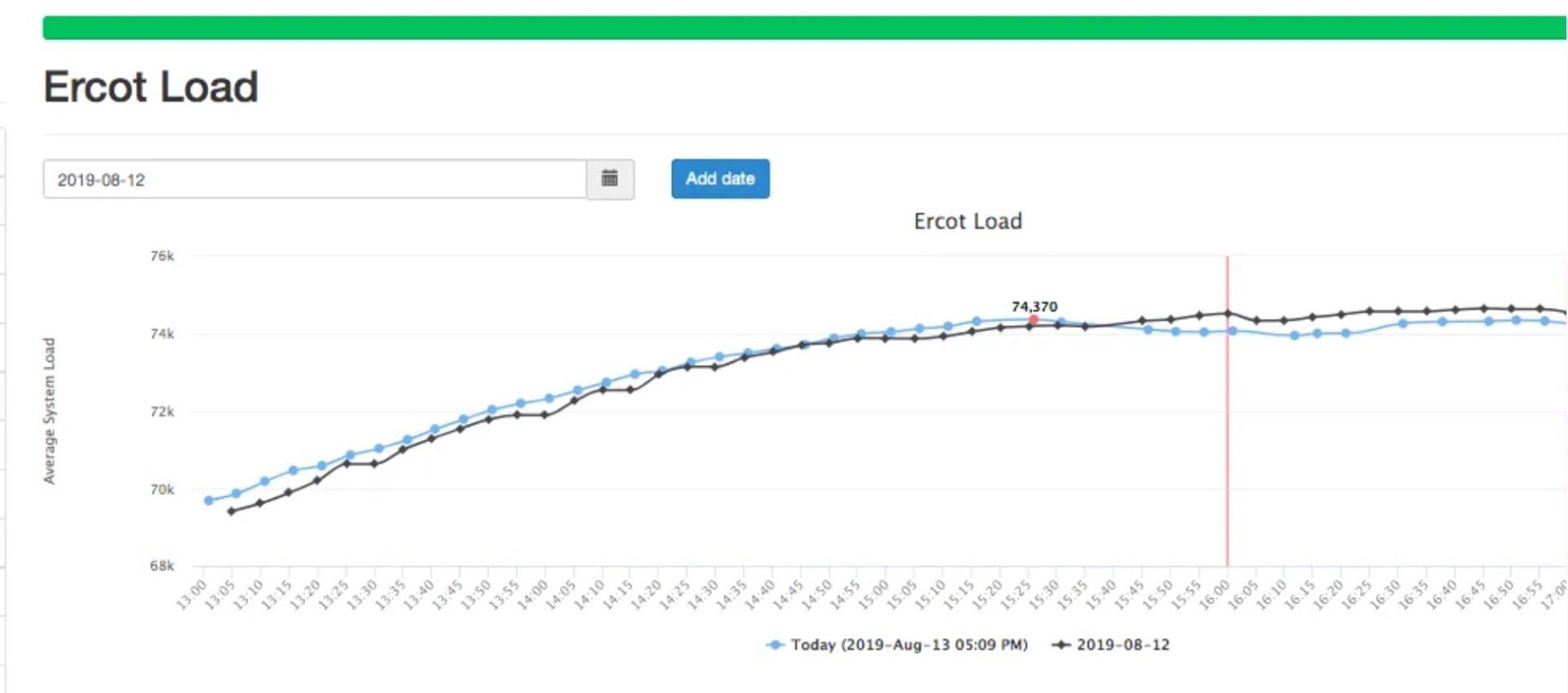Screen dimensions: 1568x693
Task: Click the 15:00 x-axis time label
Action: (x=875, y=594)
